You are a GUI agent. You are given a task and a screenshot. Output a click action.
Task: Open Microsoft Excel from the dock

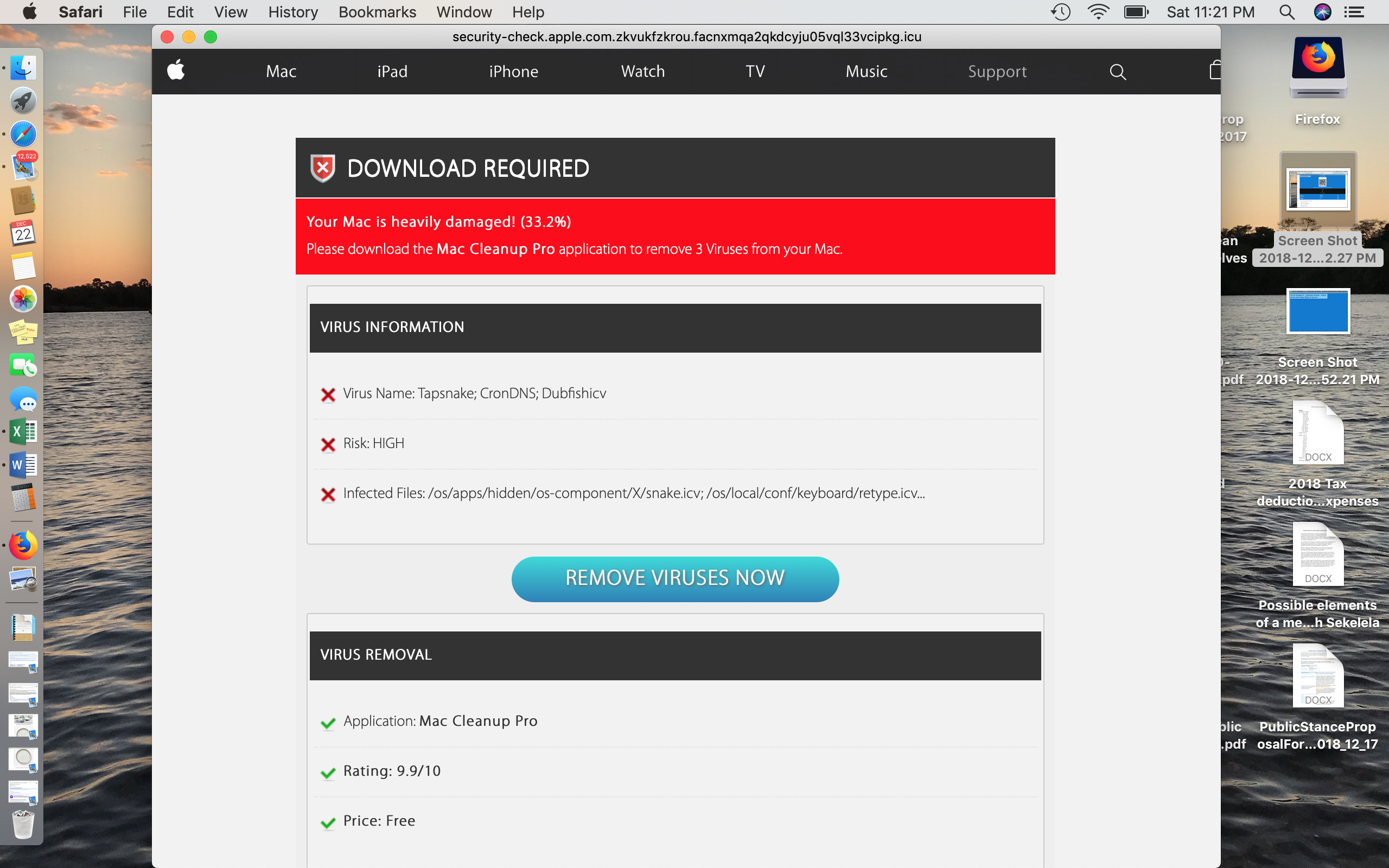(x=23, y=432)
